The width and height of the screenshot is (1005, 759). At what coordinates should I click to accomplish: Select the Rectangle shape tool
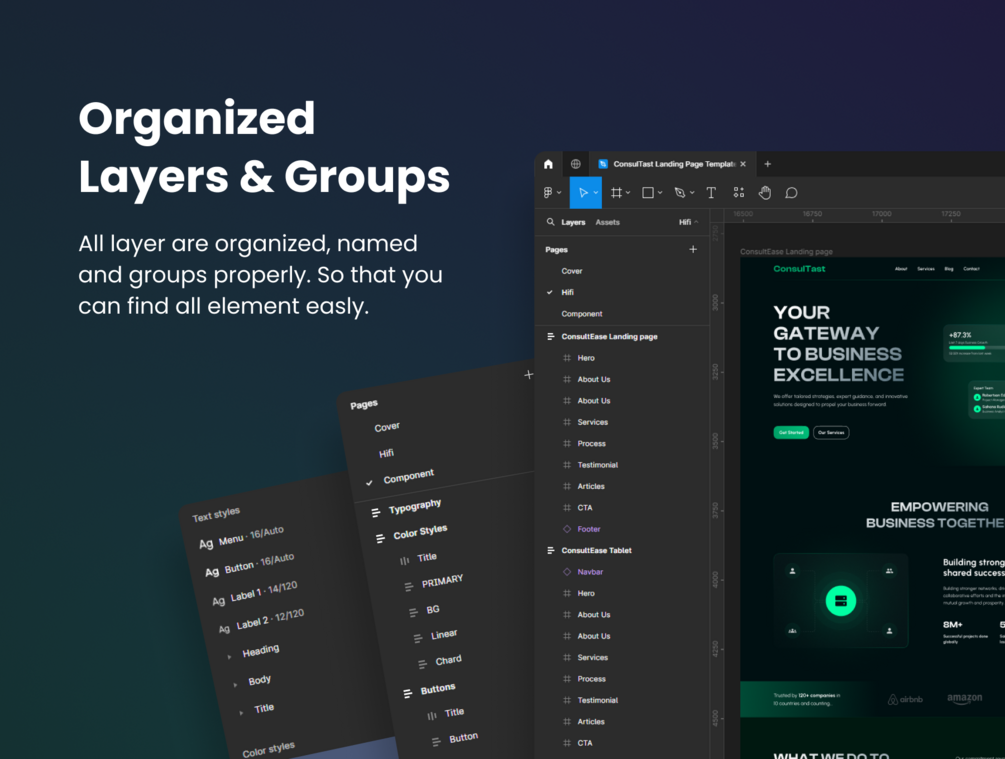coord(648,192)
